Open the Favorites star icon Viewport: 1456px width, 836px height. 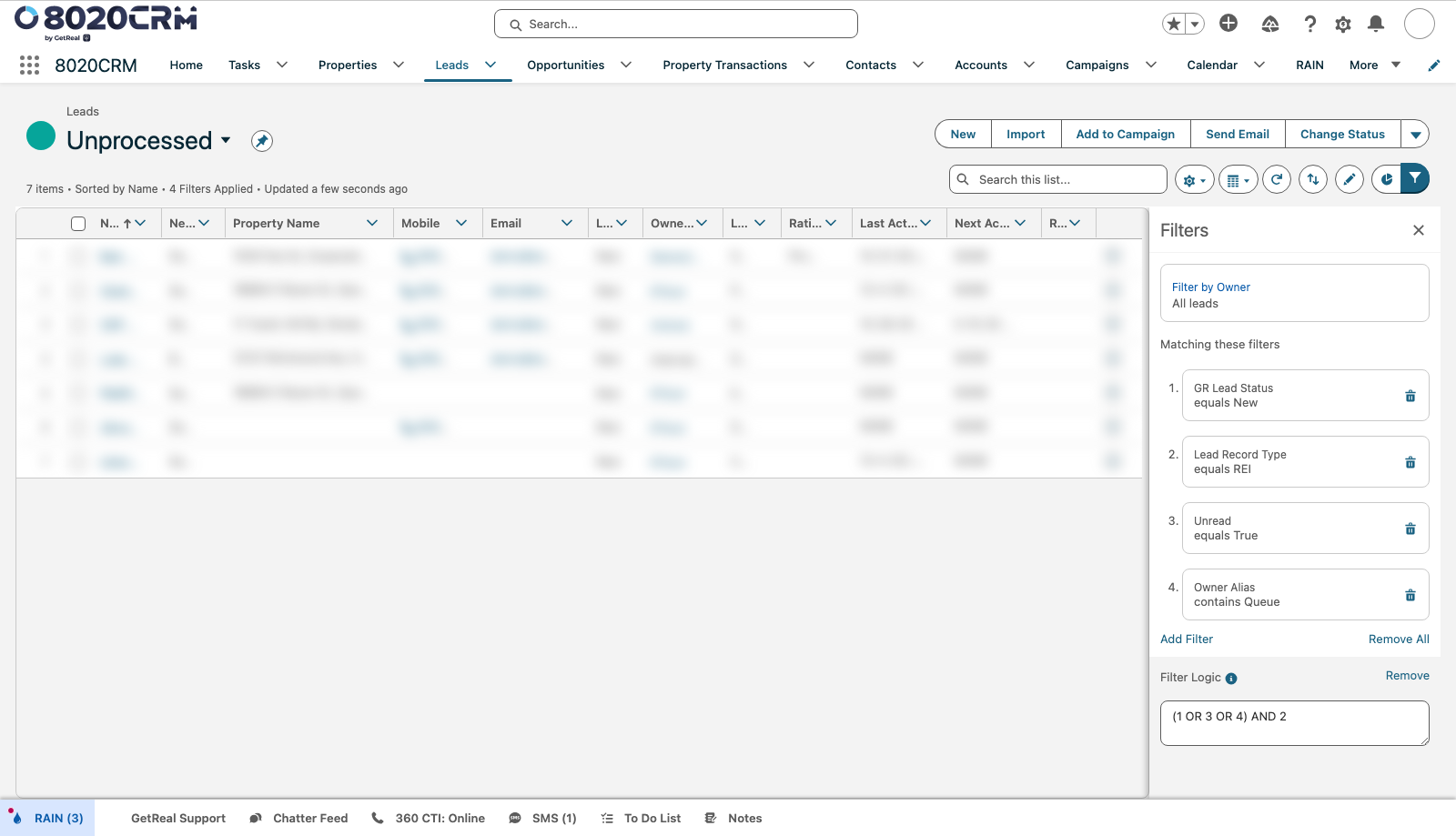click(x=1174, y=25)
